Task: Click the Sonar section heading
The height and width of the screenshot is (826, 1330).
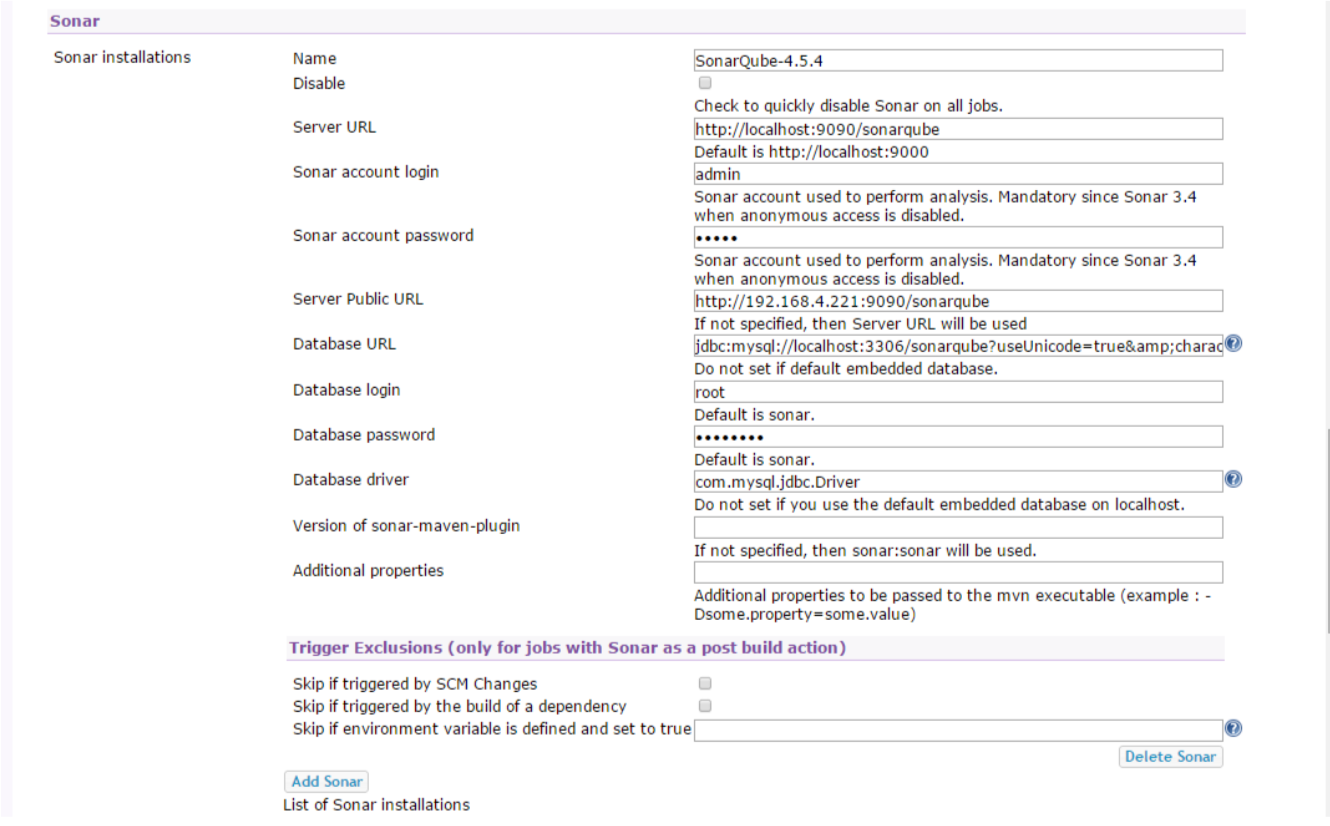Action: (x=75, y=21)
